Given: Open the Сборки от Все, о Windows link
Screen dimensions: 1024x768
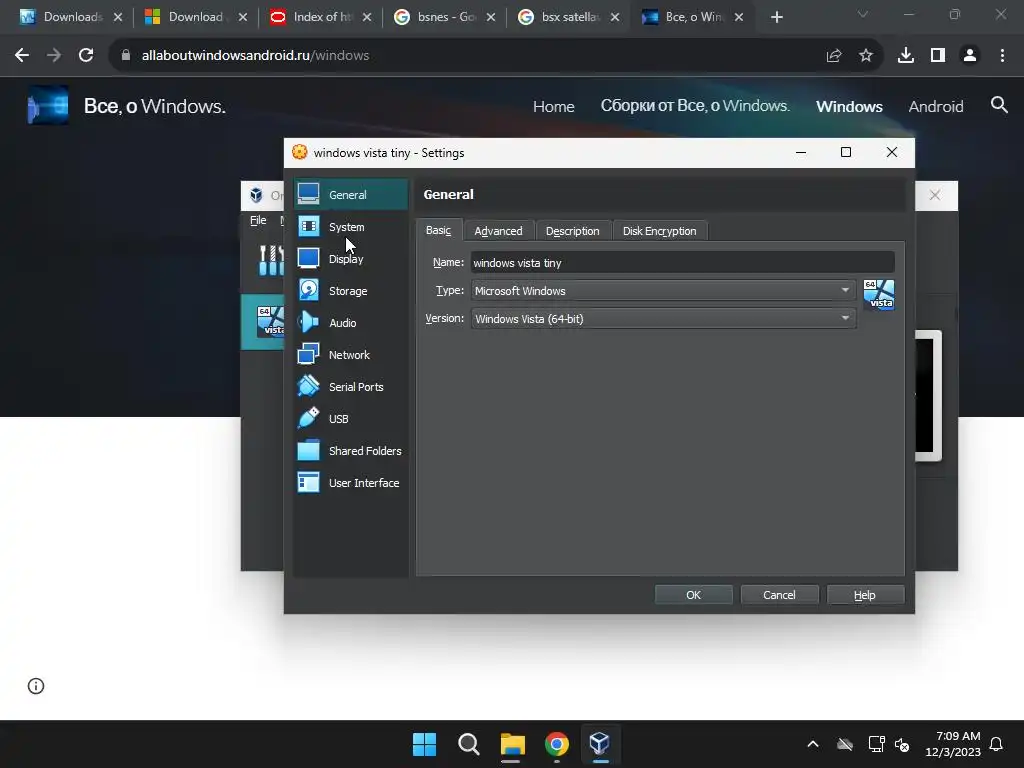Looking at the screenshot, I should 695,106.
